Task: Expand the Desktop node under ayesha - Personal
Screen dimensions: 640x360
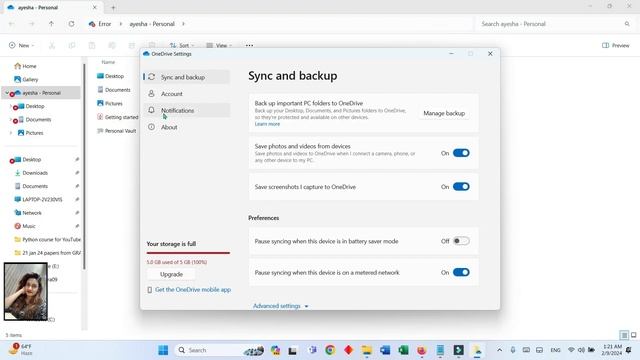Action: point(11,106)
